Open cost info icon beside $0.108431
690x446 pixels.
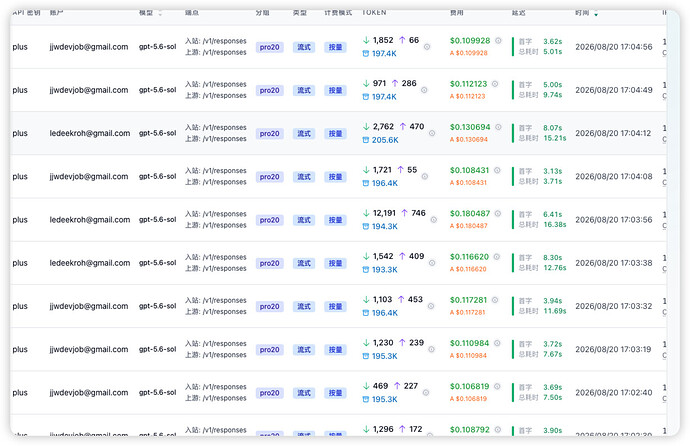[x=497, y=170]
